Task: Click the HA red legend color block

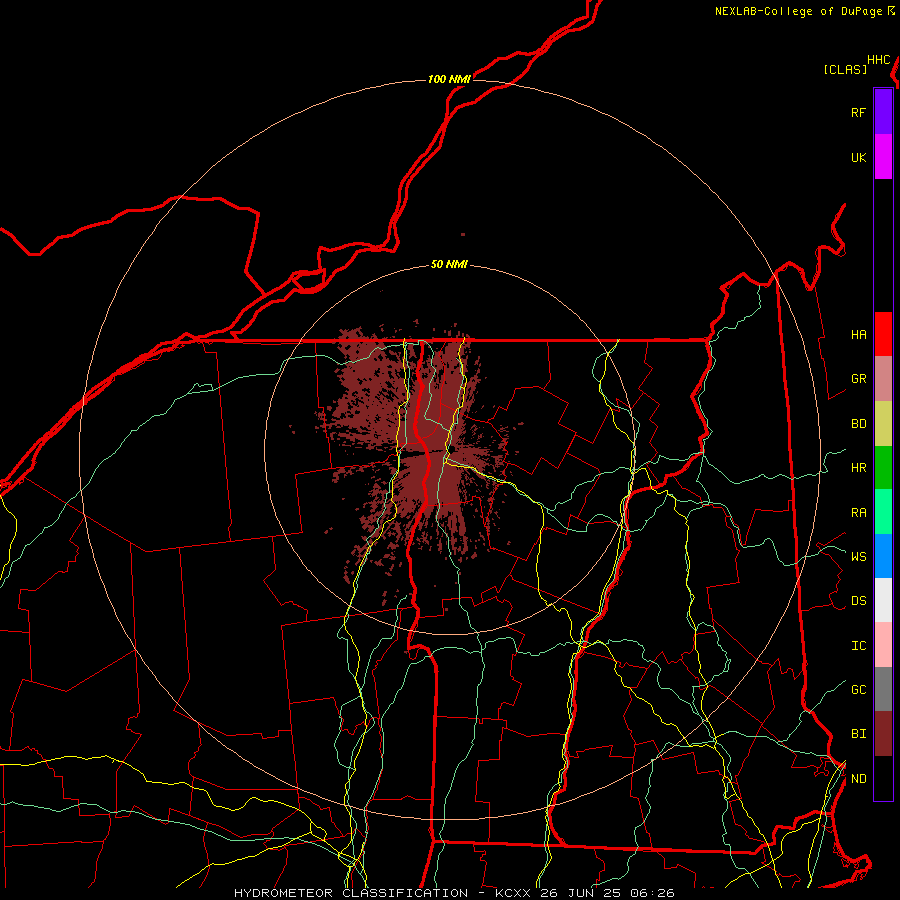Action: [883, 334]
